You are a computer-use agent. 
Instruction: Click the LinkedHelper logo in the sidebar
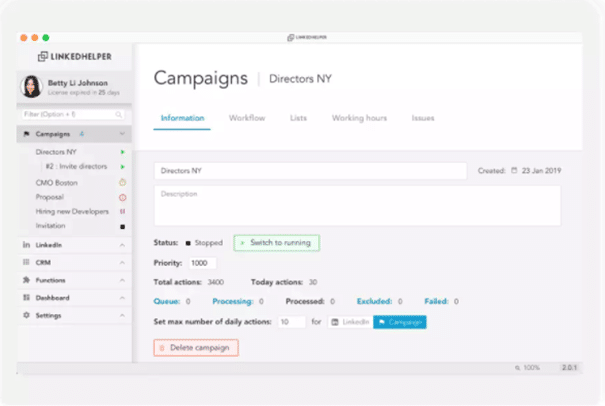(74, 56)
